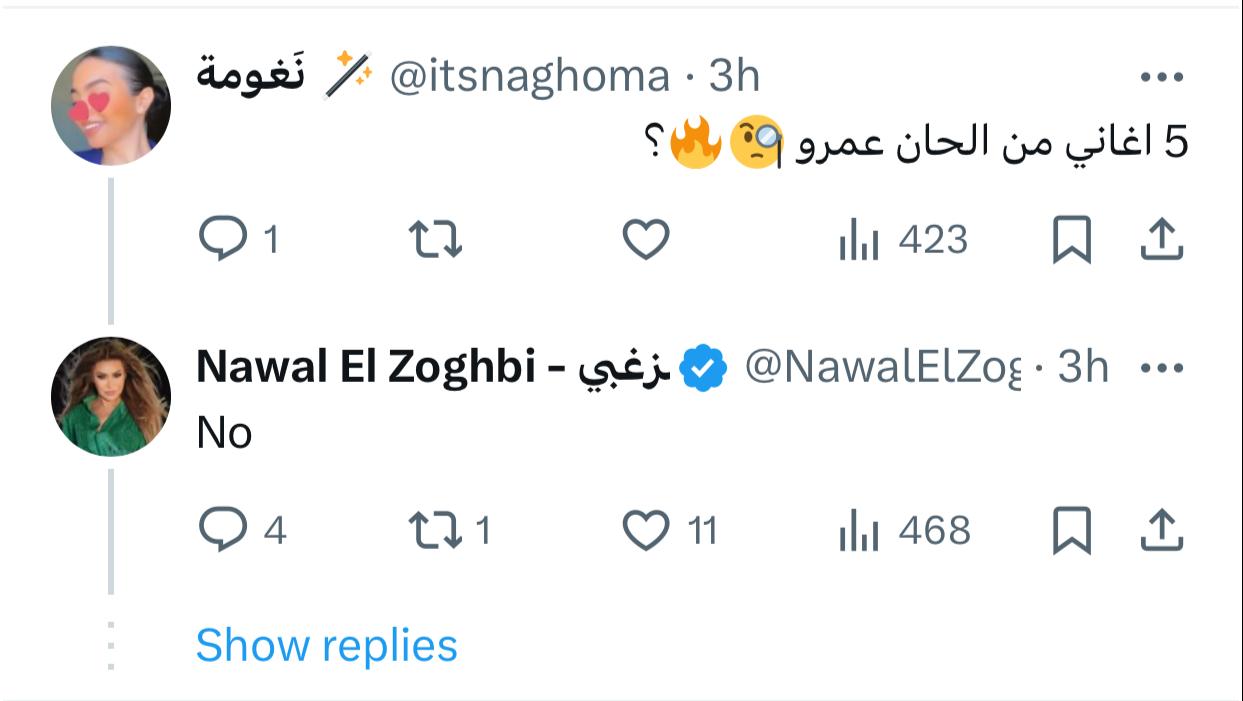View analytics showing 423 views

[903, 241]
